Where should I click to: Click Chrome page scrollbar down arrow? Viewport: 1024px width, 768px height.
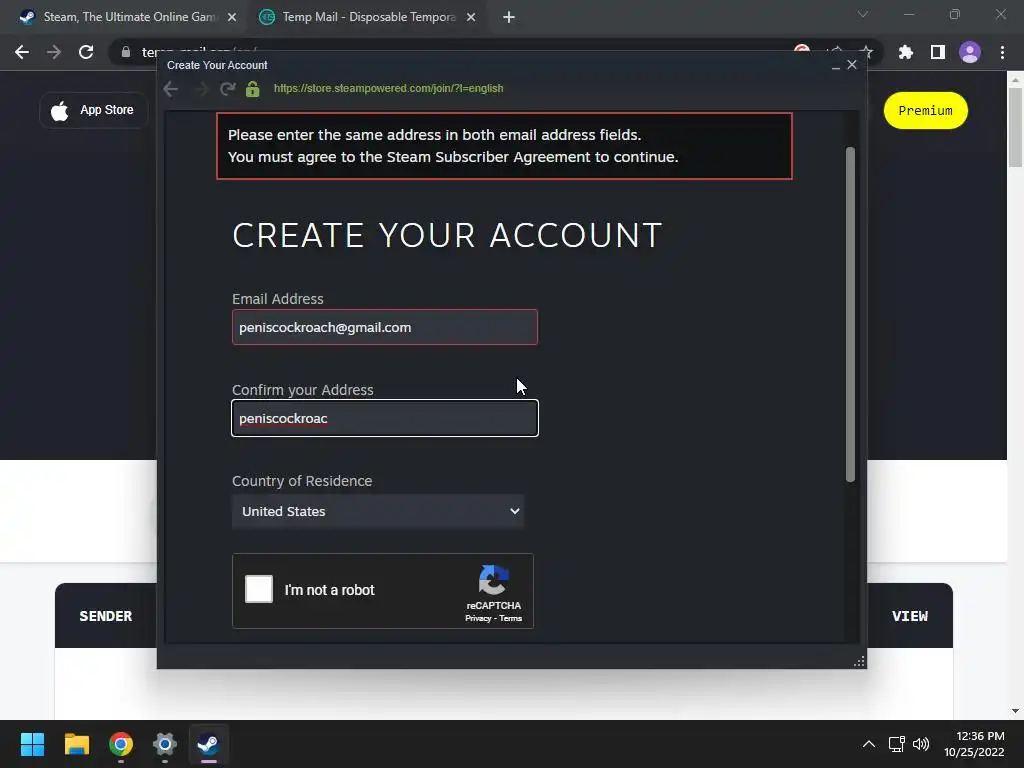coord(1015,711)
